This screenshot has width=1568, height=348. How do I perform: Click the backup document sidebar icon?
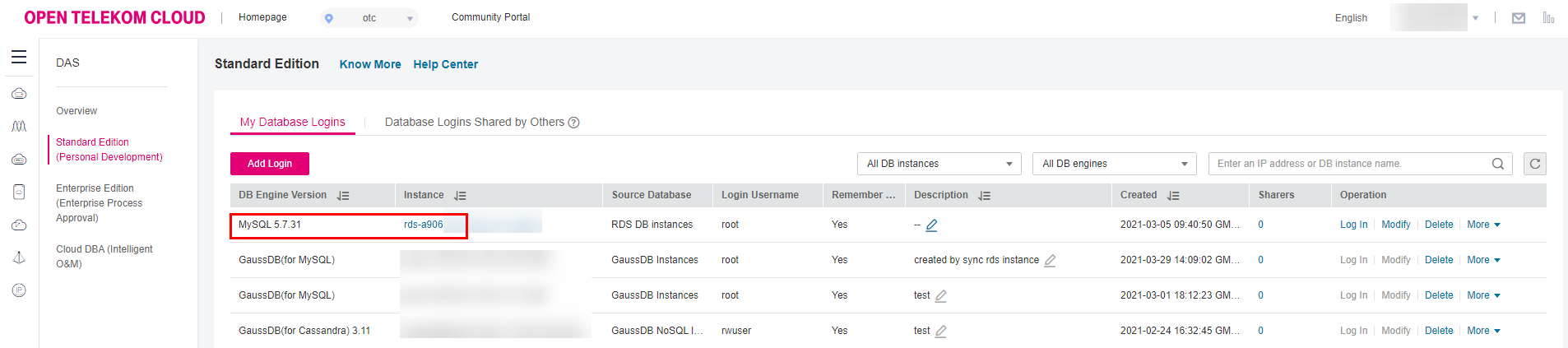coord(19,192)
